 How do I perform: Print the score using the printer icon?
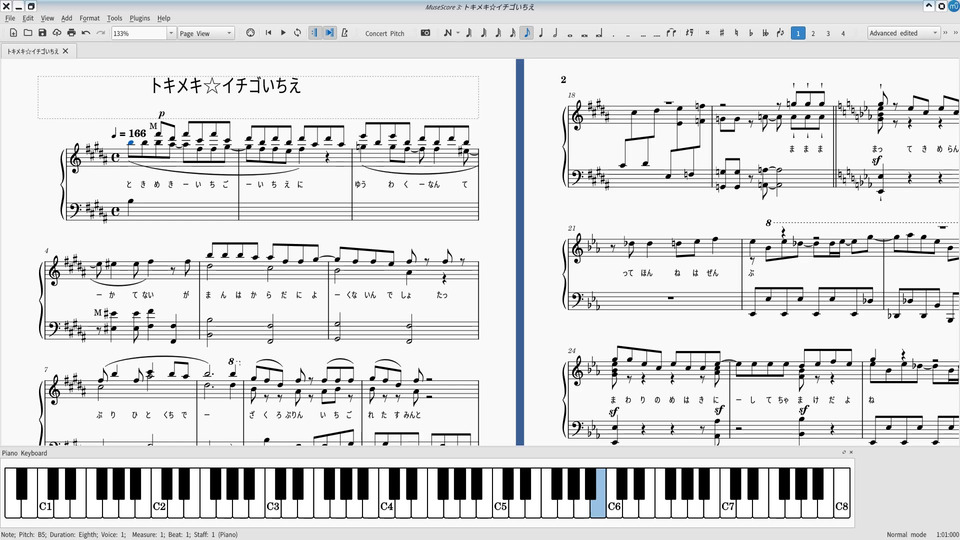point(72,33)
